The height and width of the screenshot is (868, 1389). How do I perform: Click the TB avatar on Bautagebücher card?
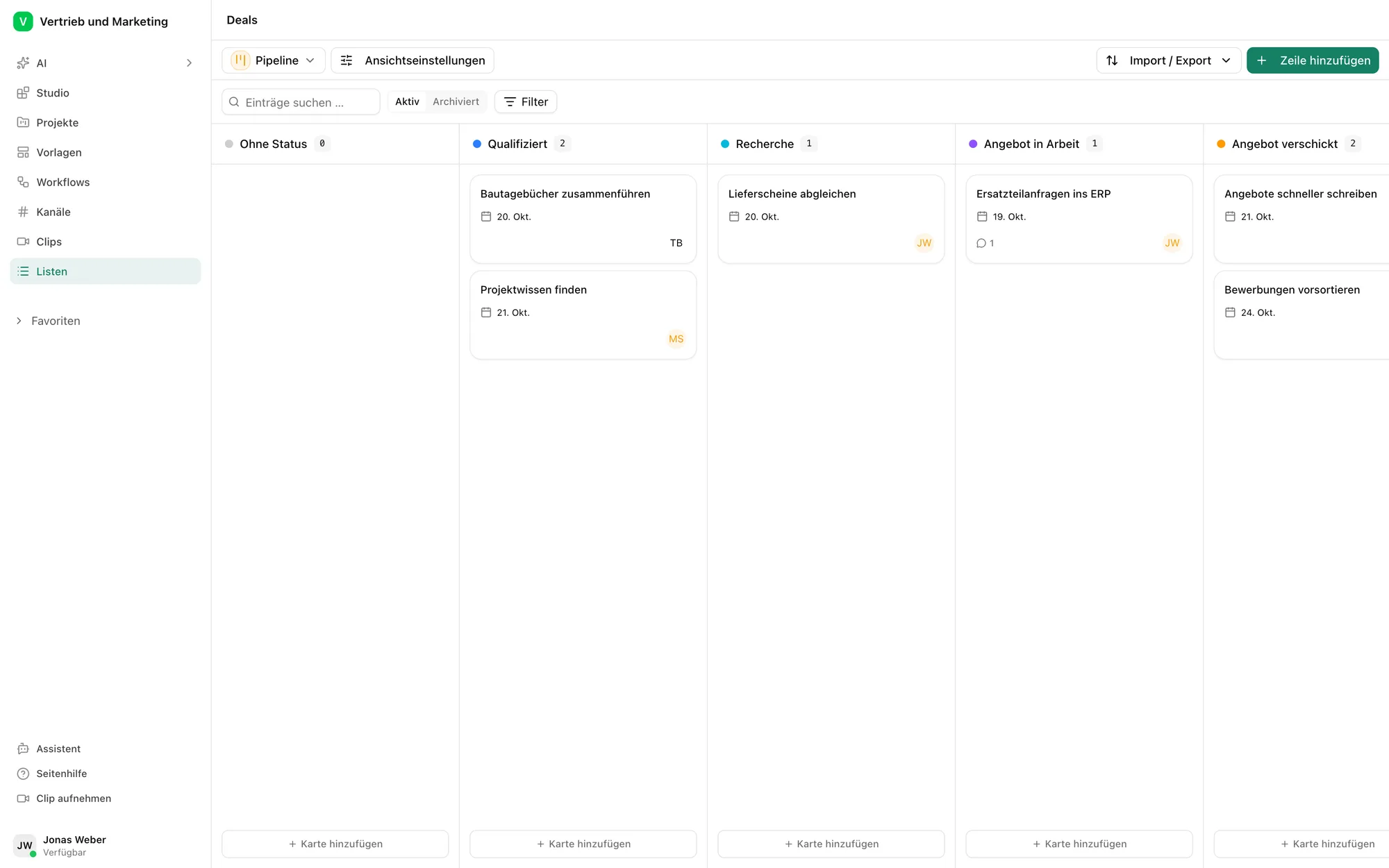point(676,243)
